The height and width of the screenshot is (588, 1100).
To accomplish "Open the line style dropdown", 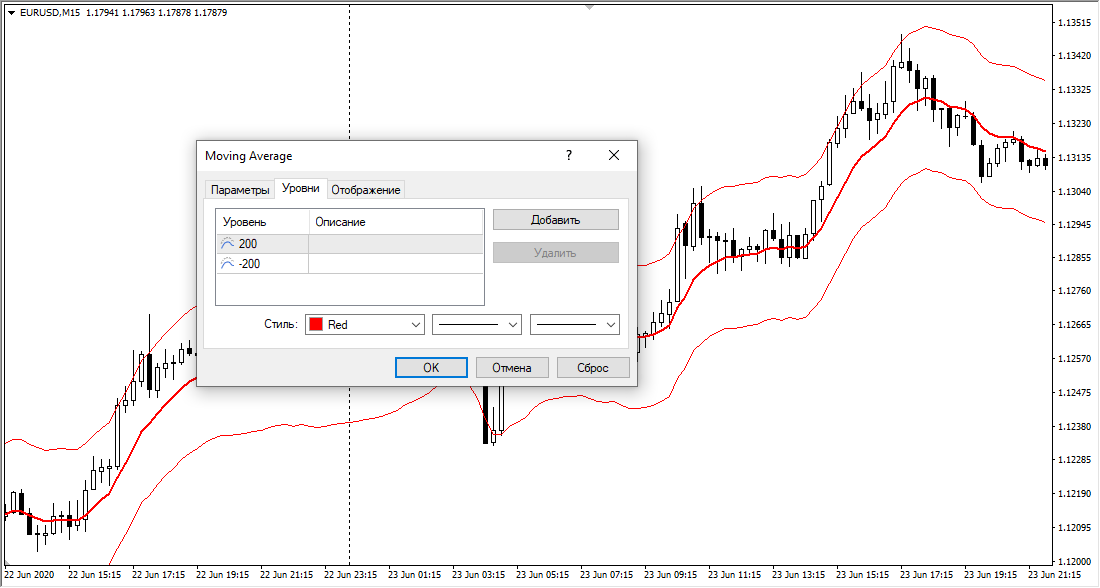I will click(x=513, y=325).
